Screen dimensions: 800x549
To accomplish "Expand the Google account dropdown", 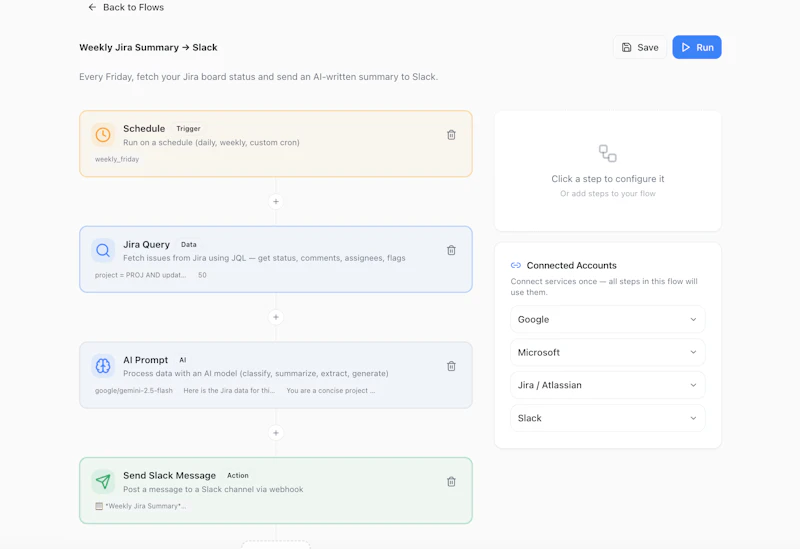I will coord(607,319).
